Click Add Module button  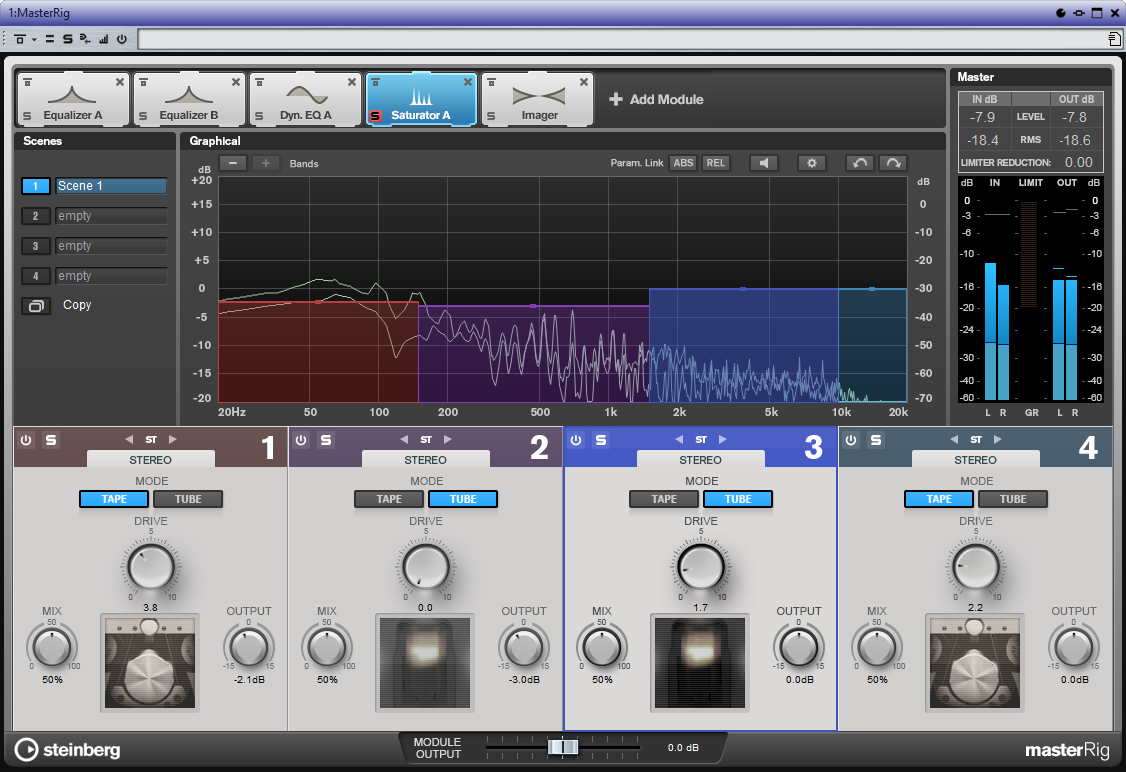(656, 100)
